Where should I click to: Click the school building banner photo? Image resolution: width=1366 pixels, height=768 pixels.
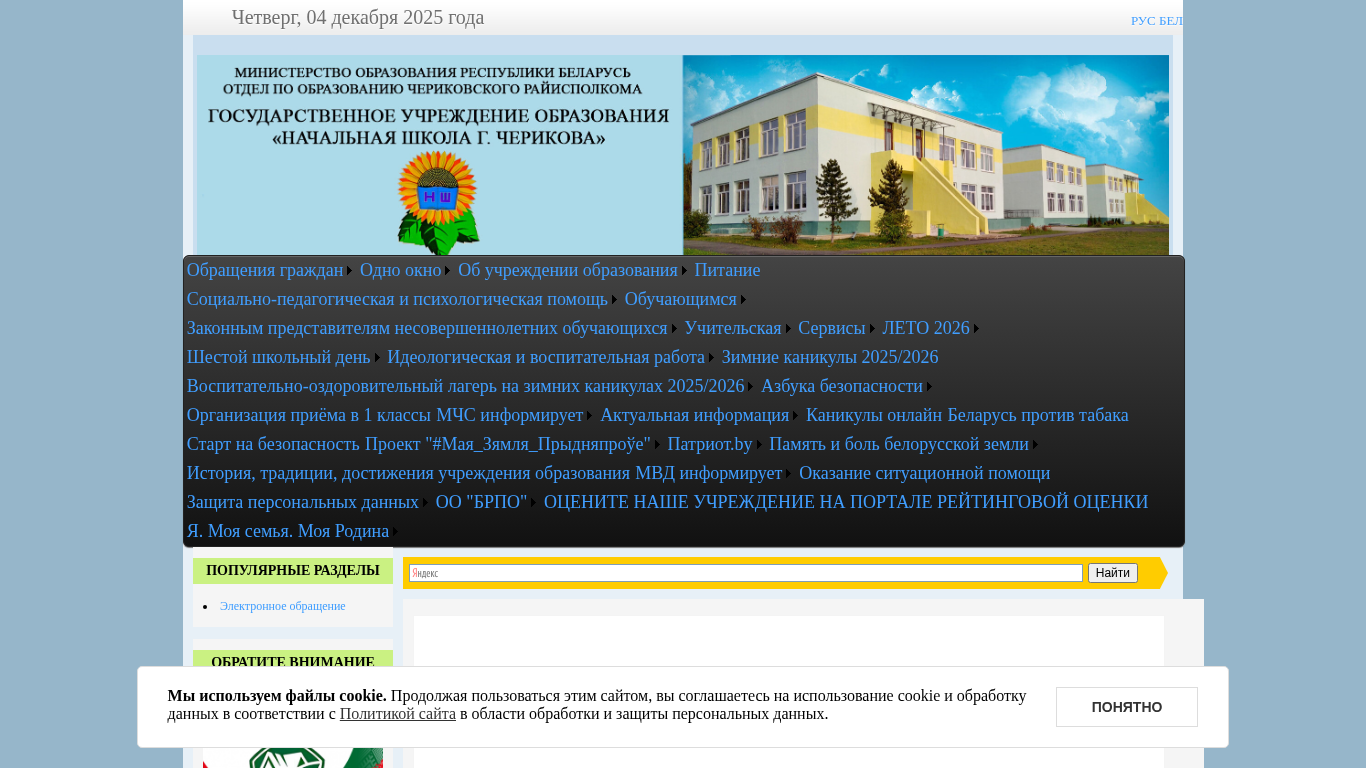click(x=926, y=155)
